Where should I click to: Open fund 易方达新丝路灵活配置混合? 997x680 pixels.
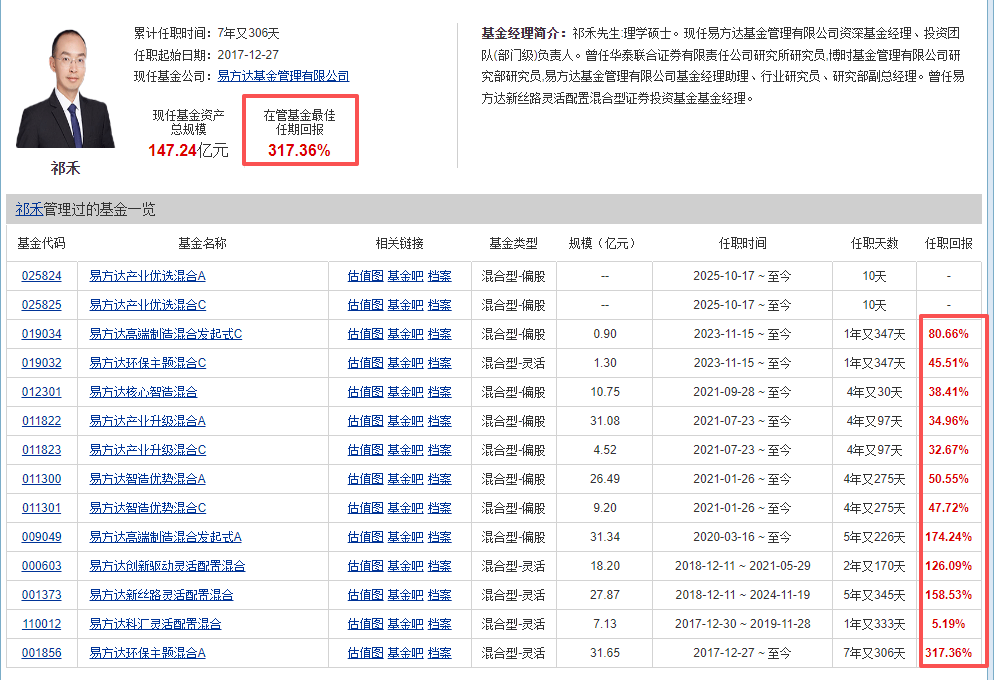point(161,595)
